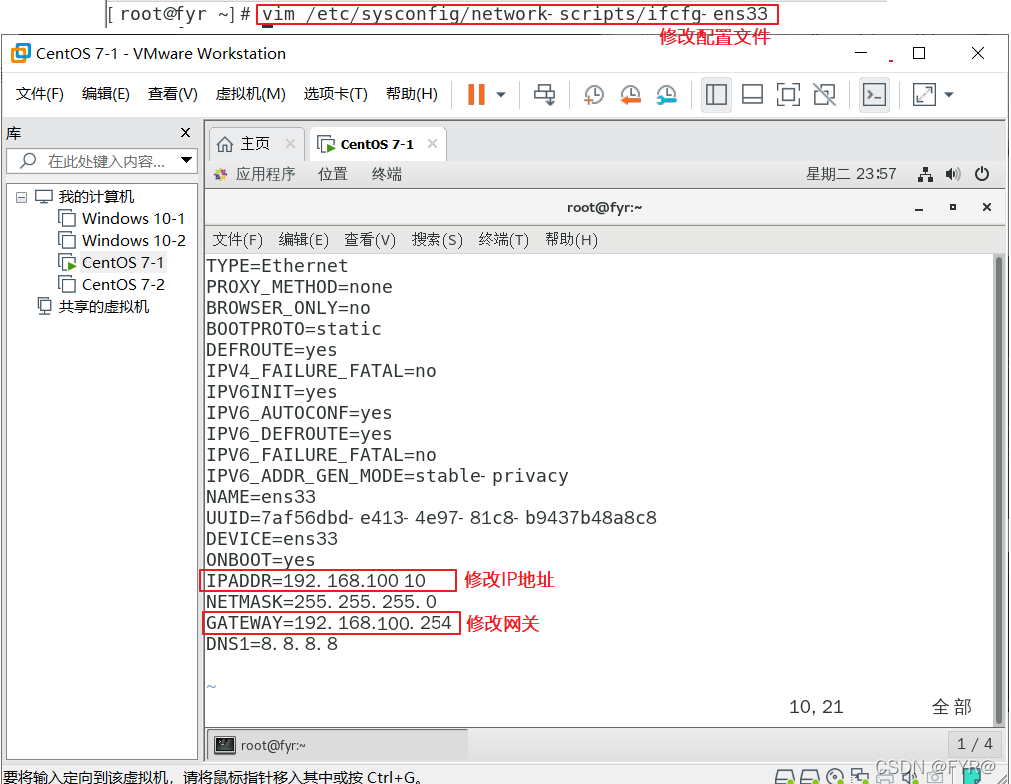Screen dimensions: 1011x784
Task: Open the 帮助(H) menu in VMware
Action: [x=411, y=94]
